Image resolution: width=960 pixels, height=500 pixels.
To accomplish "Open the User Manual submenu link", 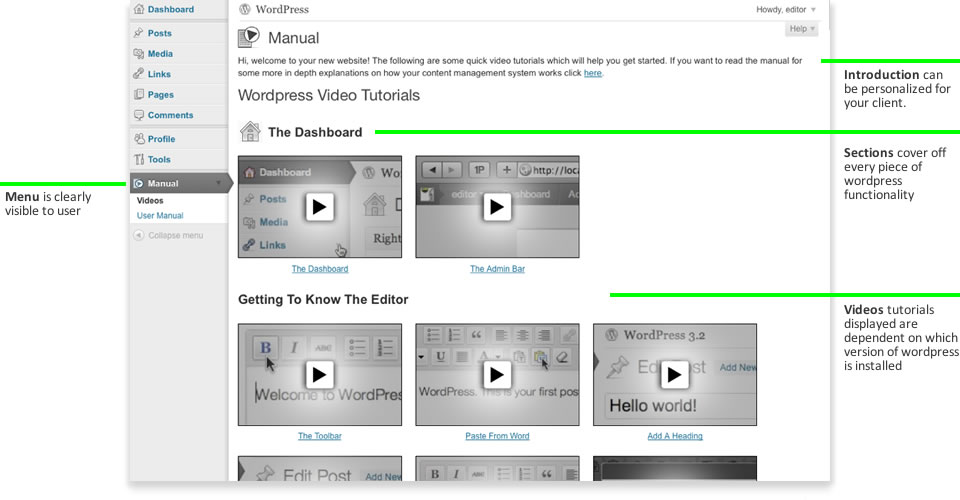I will 160,215.
